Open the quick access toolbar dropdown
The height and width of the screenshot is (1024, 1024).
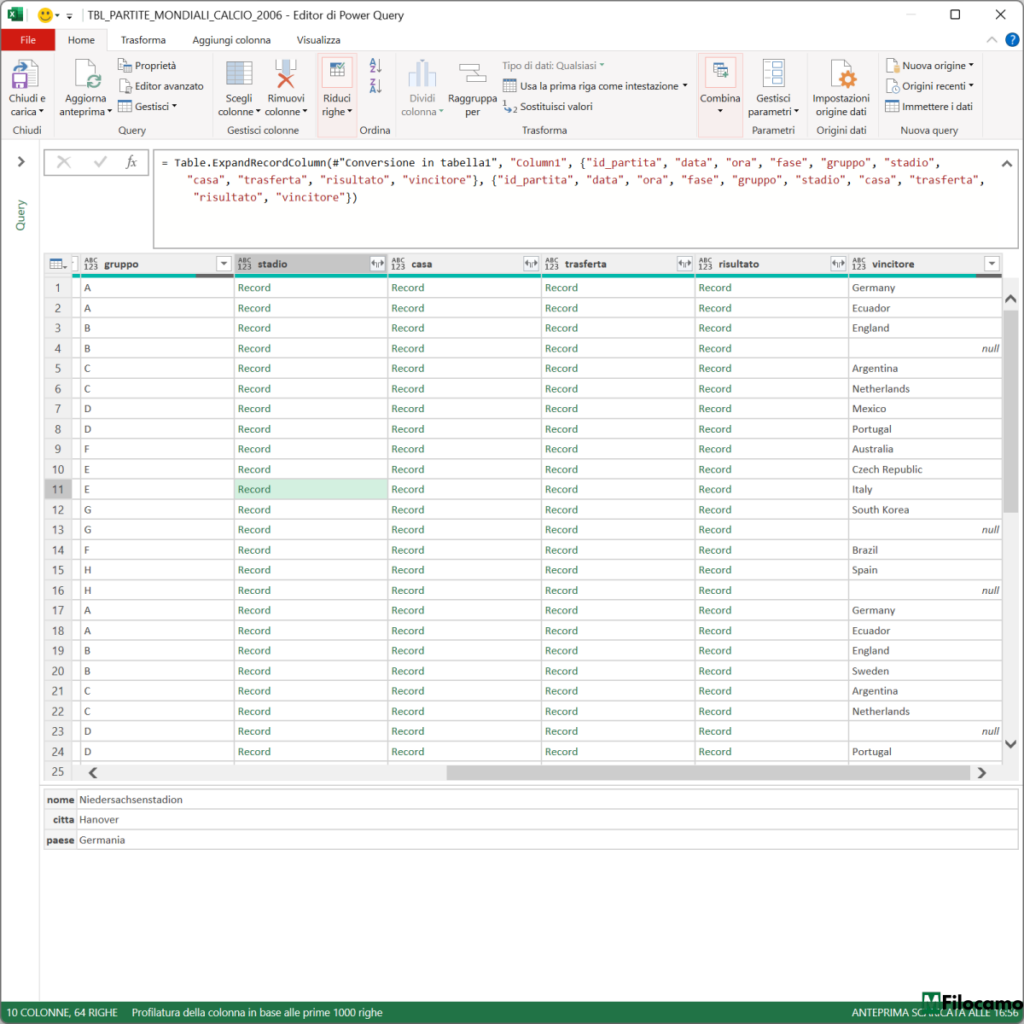pyautogui.click(x=69, y=16)
